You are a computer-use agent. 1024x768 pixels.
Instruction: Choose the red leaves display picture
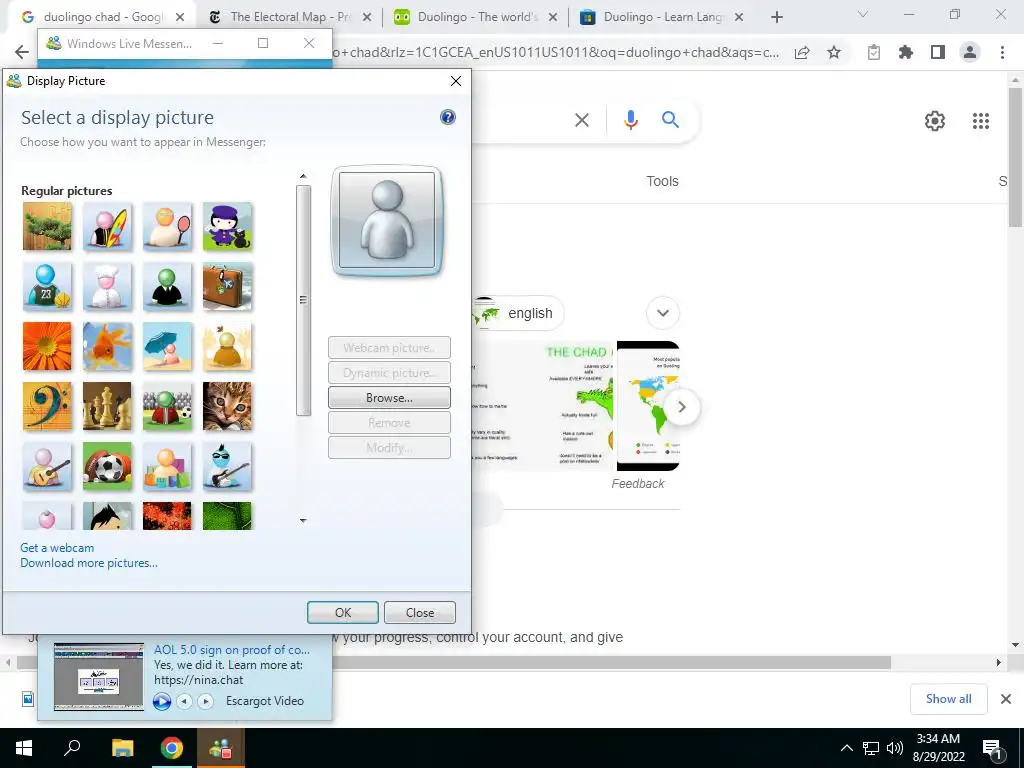click(x=167, y=516)
